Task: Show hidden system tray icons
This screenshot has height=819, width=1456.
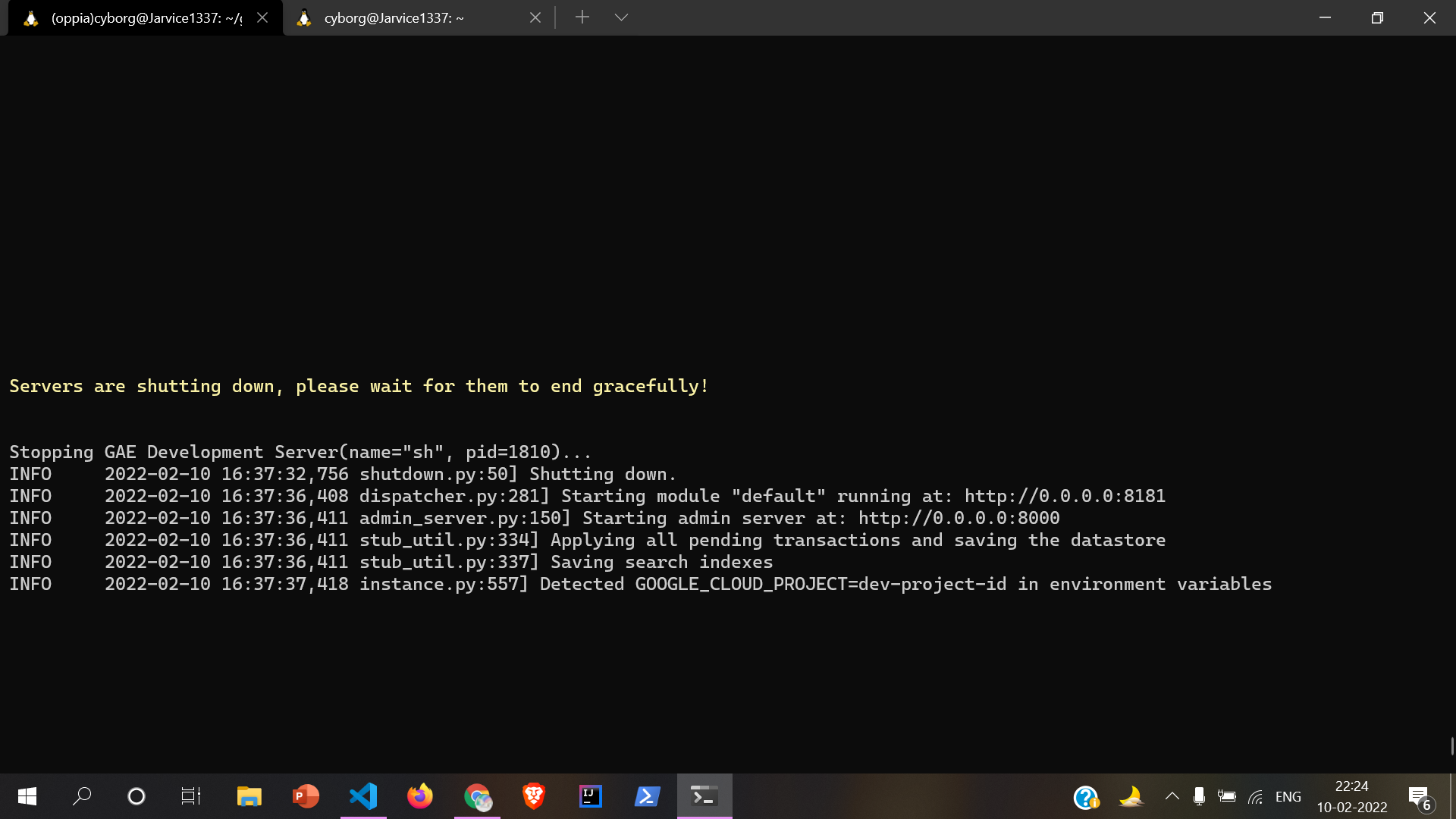Action: (x=1172, y=796)
